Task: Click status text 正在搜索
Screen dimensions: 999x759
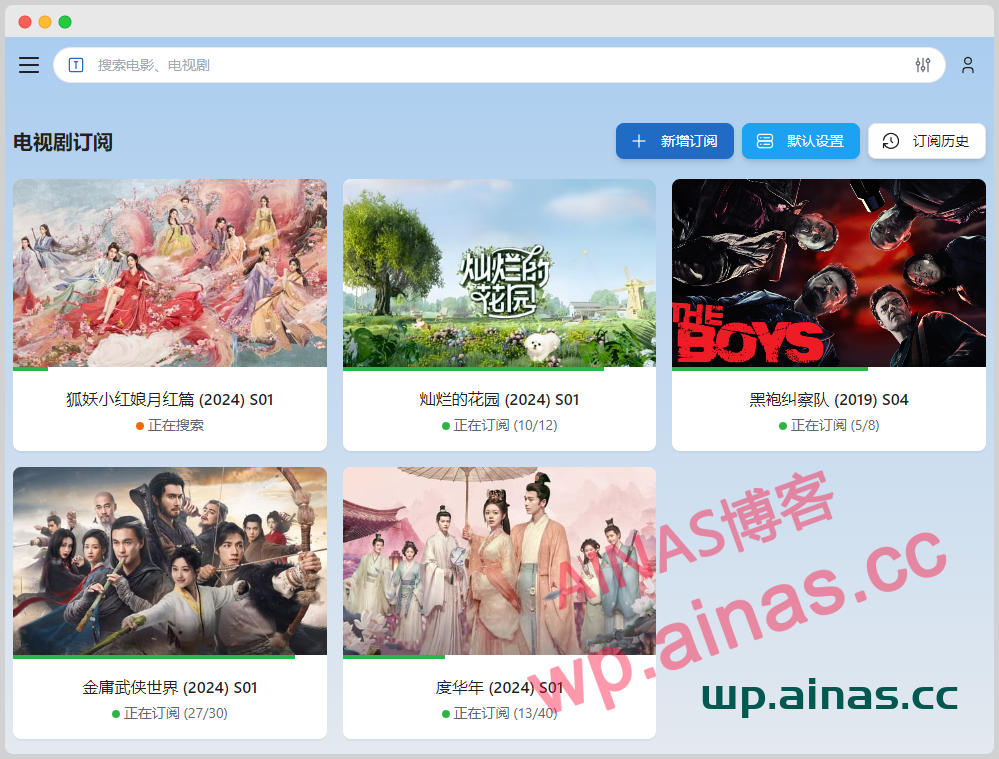Action: coord(176,425)
